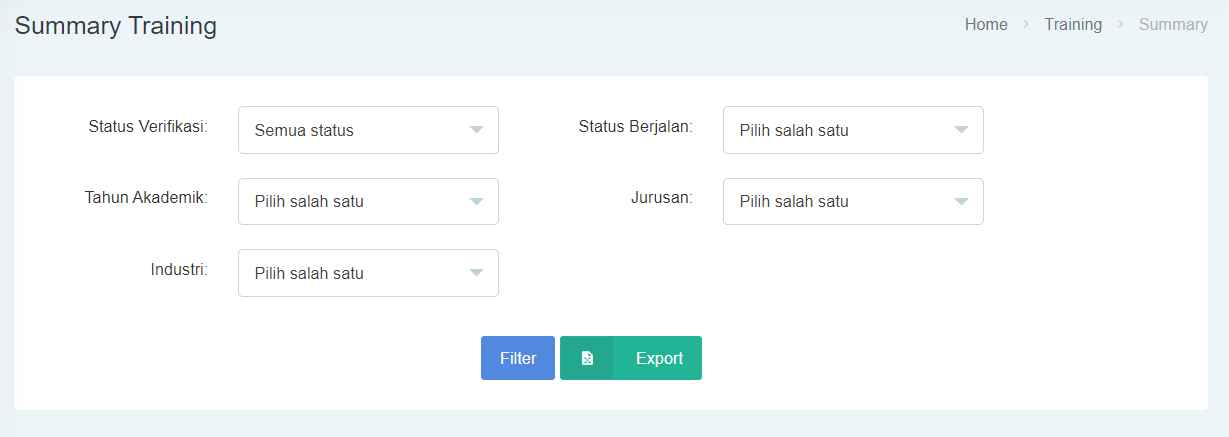Click the Status Verifikasi field label
The height and width of the screenshot is (437, 1229).
148,127
